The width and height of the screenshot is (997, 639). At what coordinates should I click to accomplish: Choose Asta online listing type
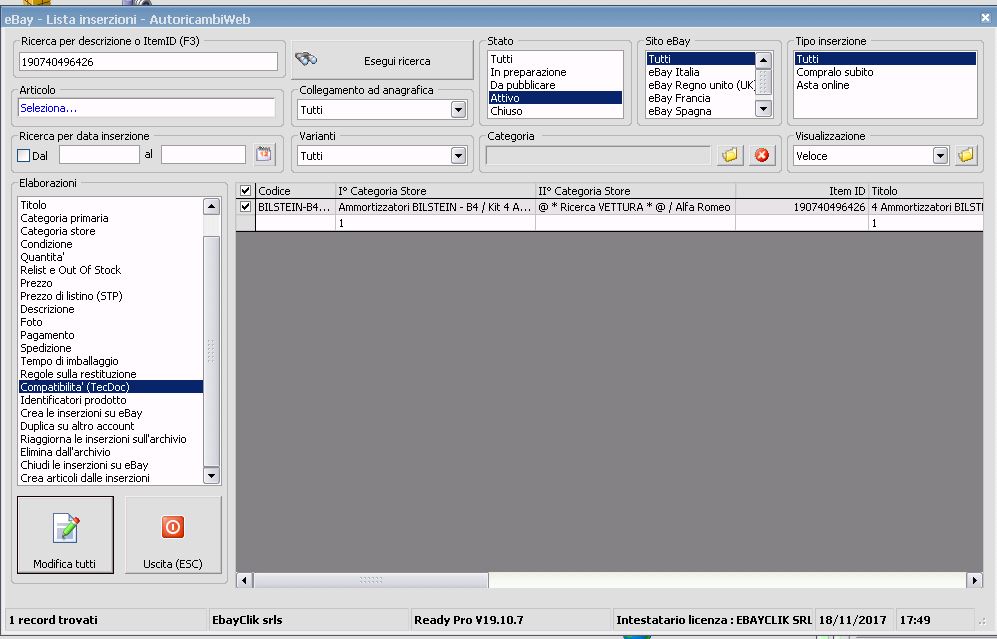point(885,85)
